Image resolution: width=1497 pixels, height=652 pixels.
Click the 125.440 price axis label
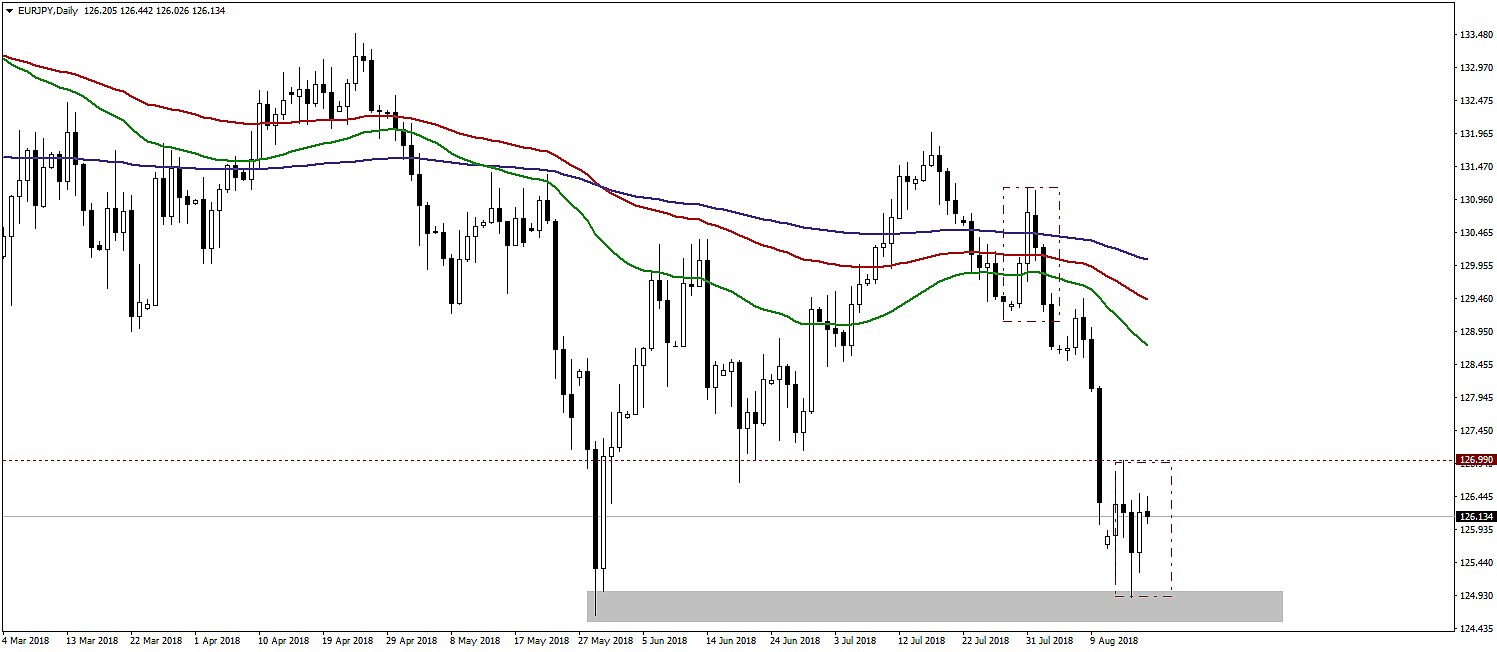tap(1476, 563)
